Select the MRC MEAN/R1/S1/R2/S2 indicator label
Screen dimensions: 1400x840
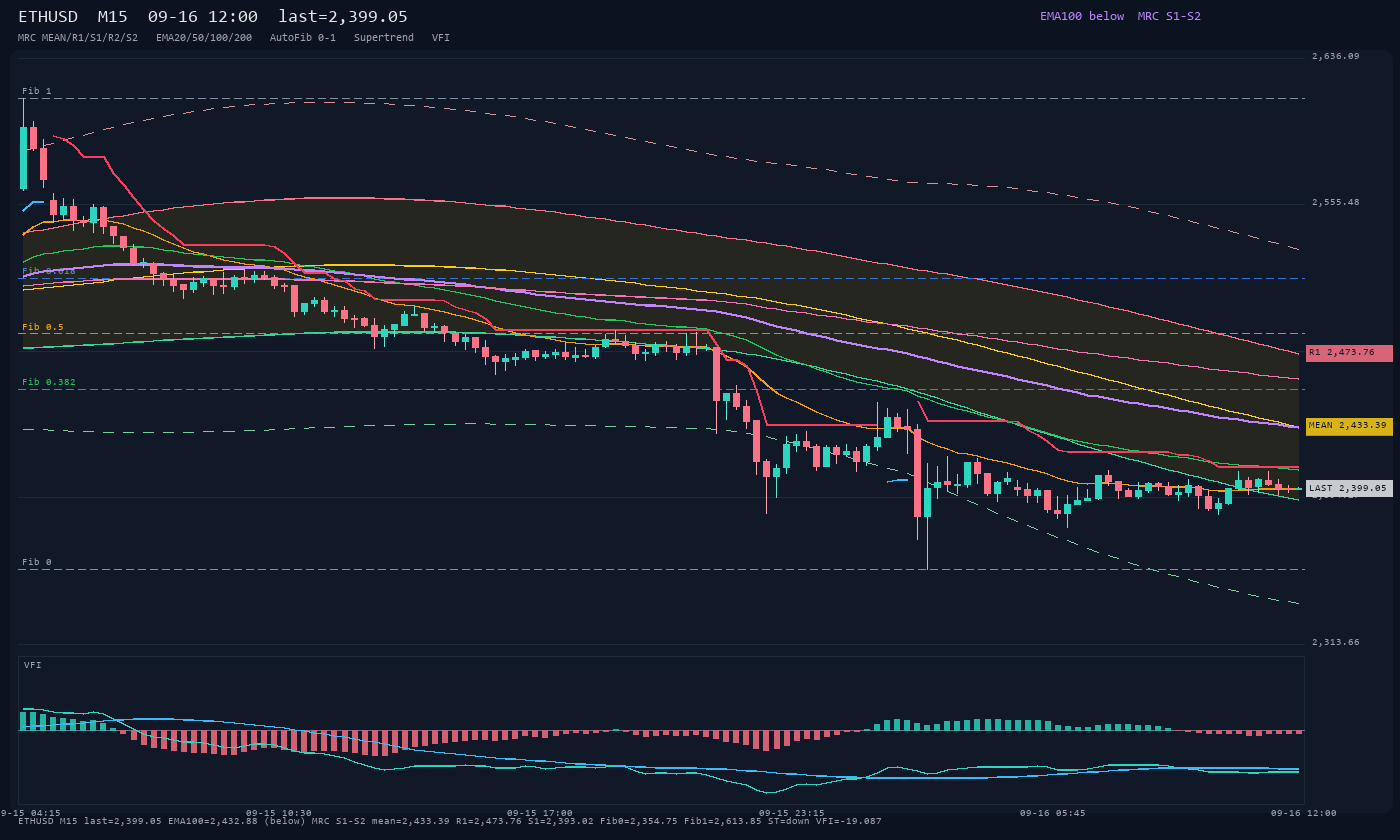point(78,37)
